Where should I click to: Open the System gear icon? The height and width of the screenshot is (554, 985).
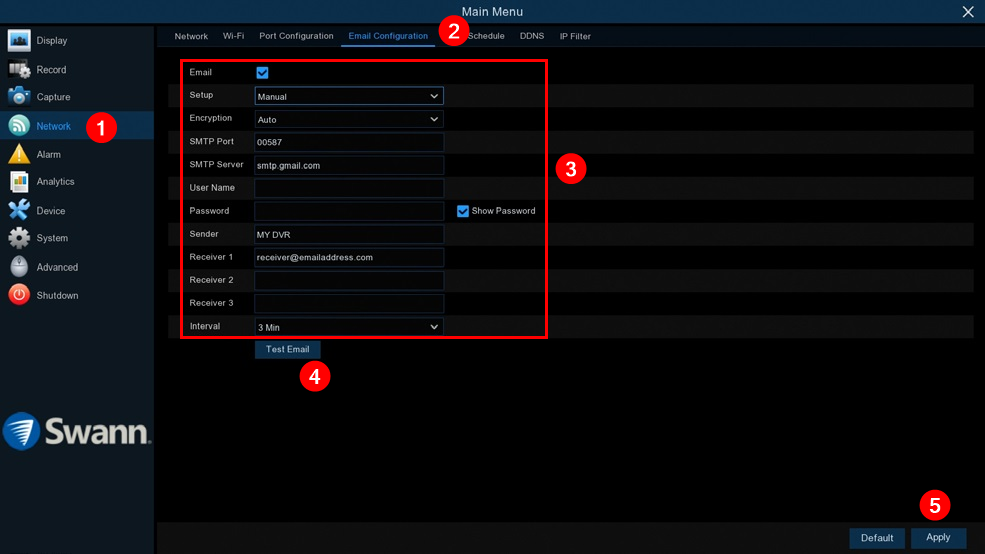pyautogui.click(x=19, y=238)
